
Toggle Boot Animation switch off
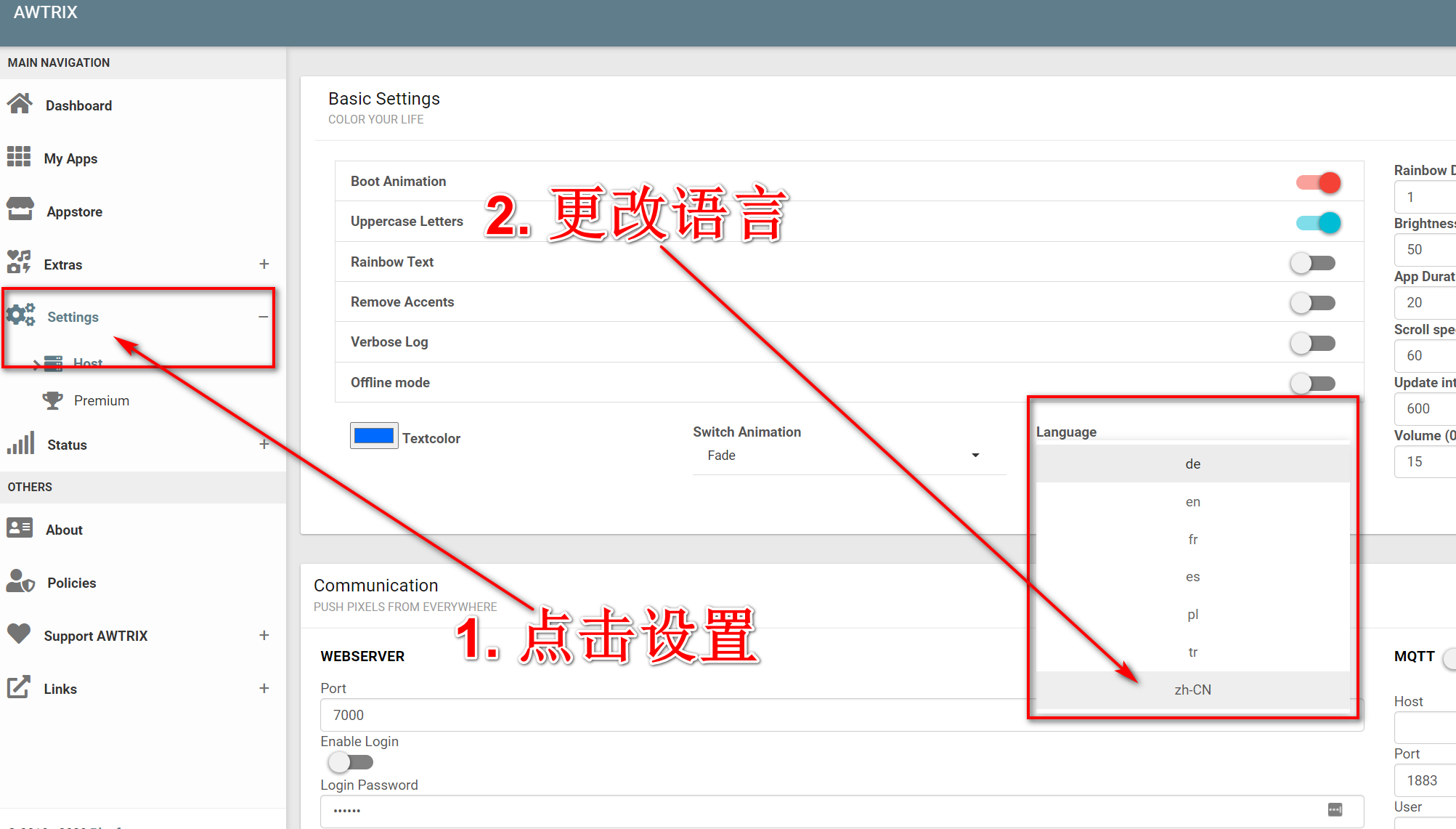1318,182
